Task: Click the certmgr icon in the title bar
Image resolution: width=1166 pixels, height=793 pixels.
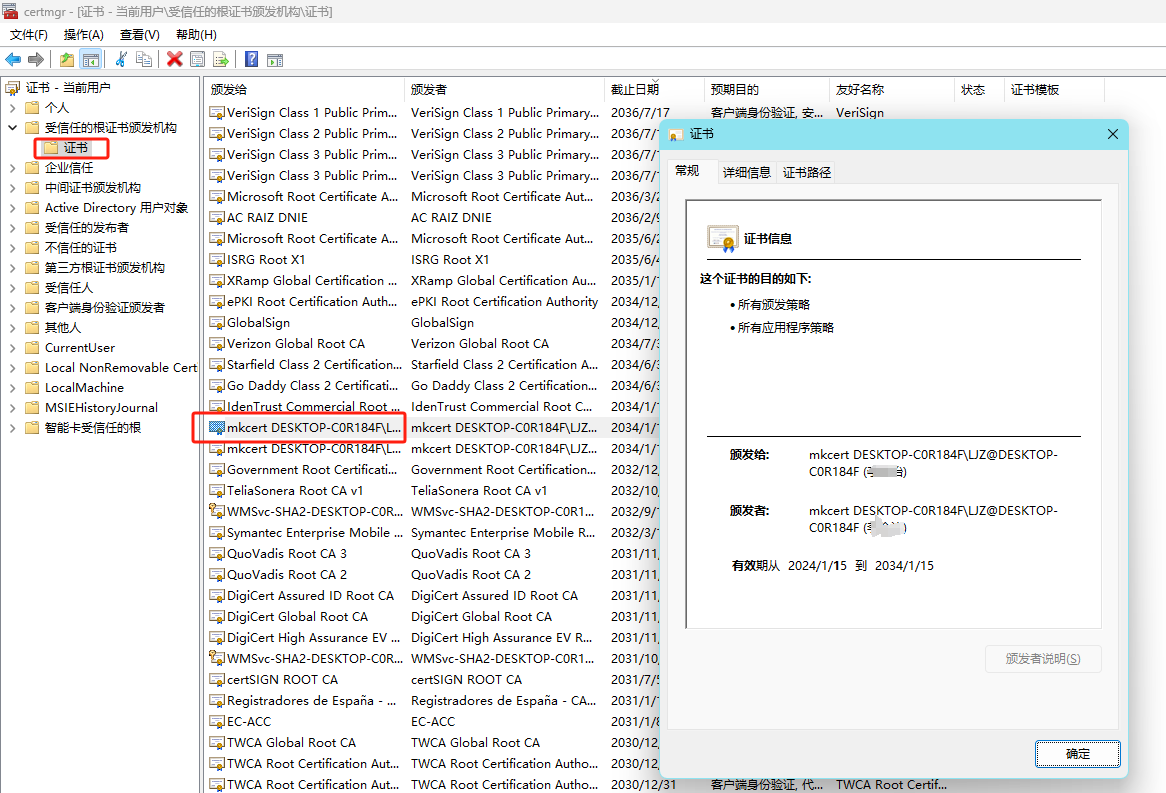Action: pos(9,10)
